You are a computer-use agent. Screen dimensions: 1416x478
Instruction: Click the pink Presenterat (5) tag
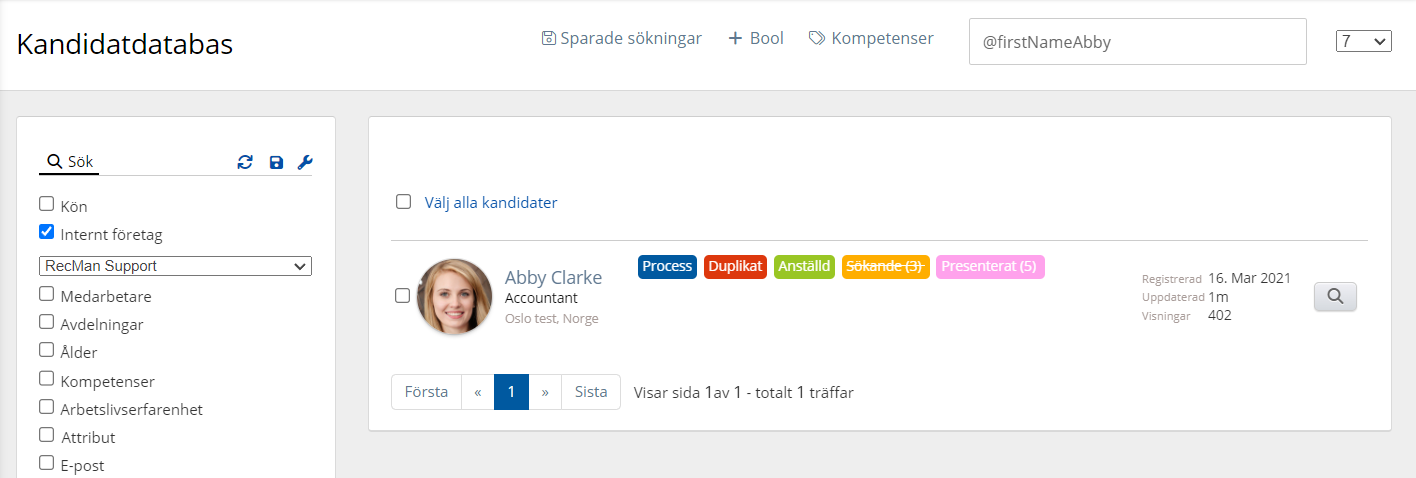click(x=990, y=266)
